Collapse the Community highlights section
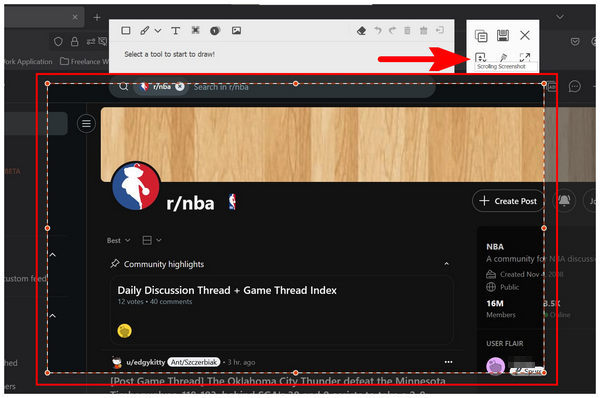Image resolution: width=600 pixels, height=398 pixels. pos(446,264)
